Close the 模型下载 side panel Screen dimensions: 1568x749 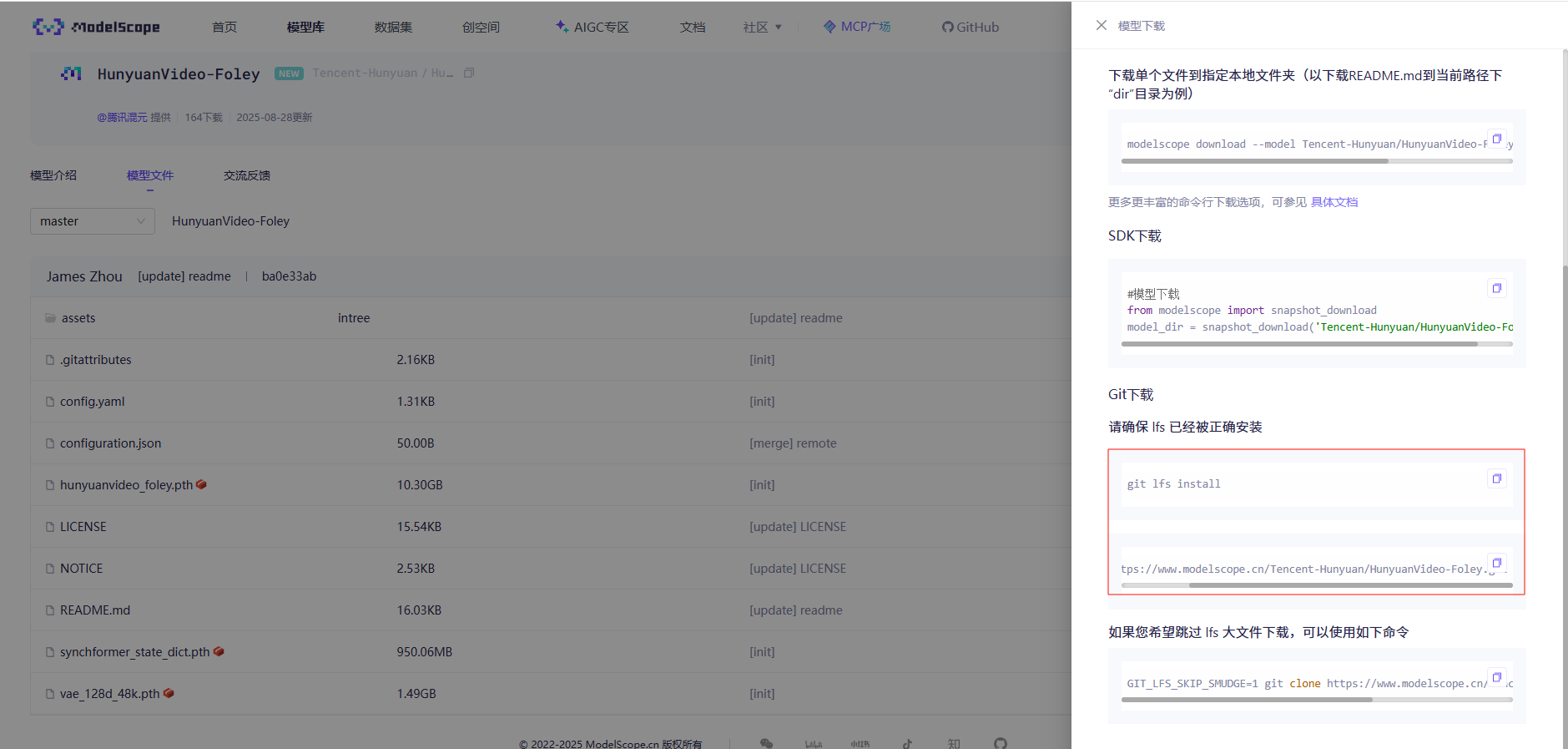tap(1101, 26)
